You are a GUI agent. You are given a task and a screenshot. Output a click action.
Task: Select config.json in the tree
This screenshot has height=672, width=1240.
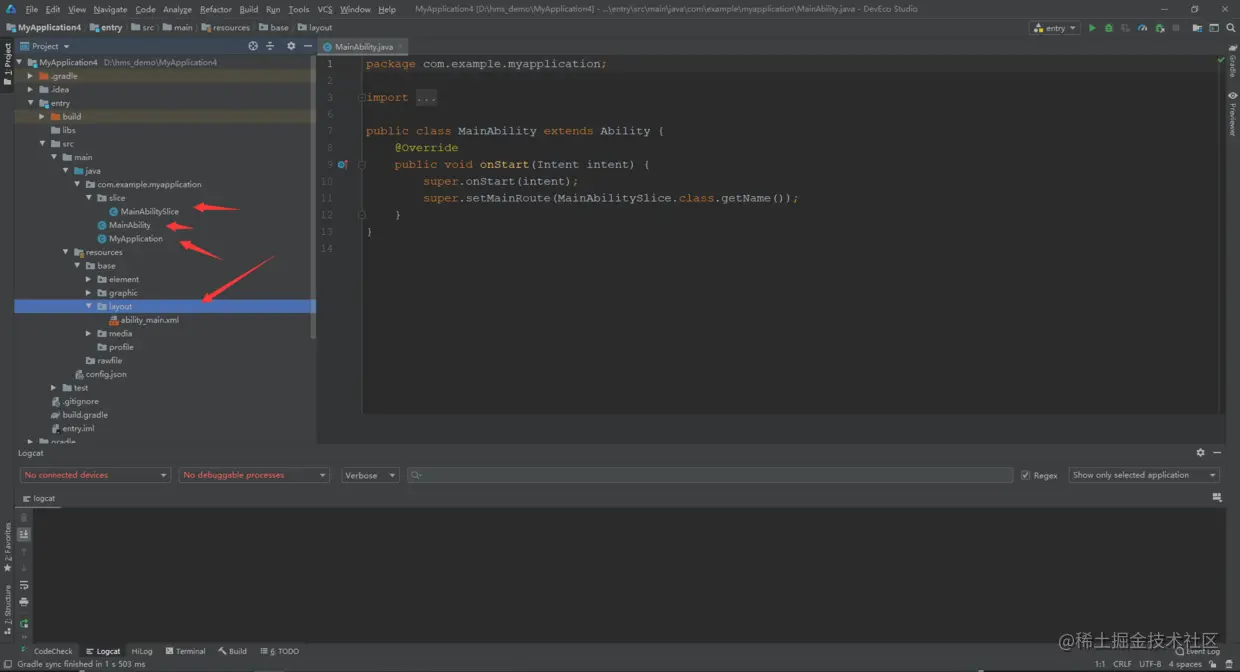coord(105,374)
